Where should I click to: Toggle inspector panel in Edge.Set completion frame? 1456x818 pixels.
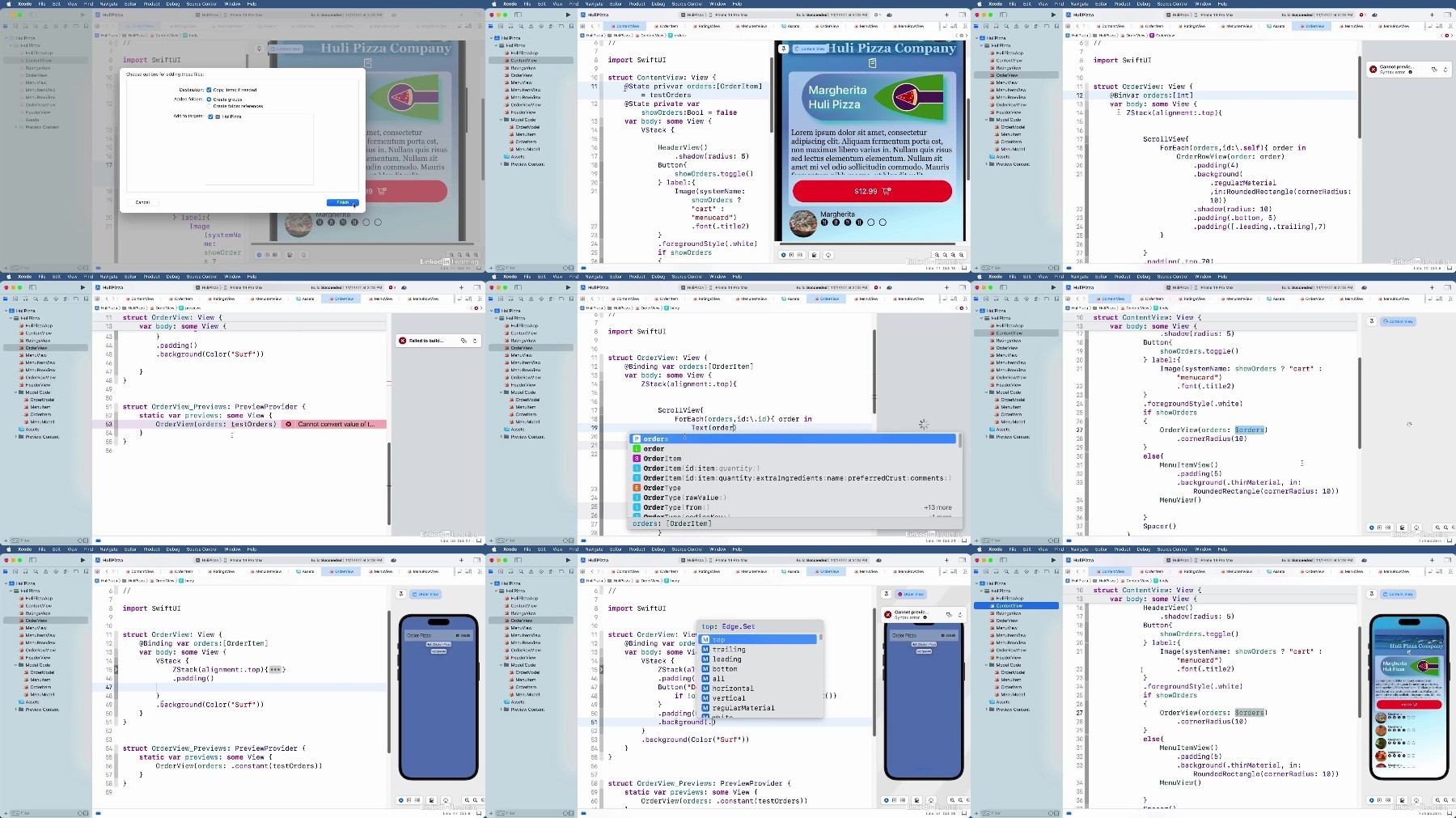tap(964, 560)
